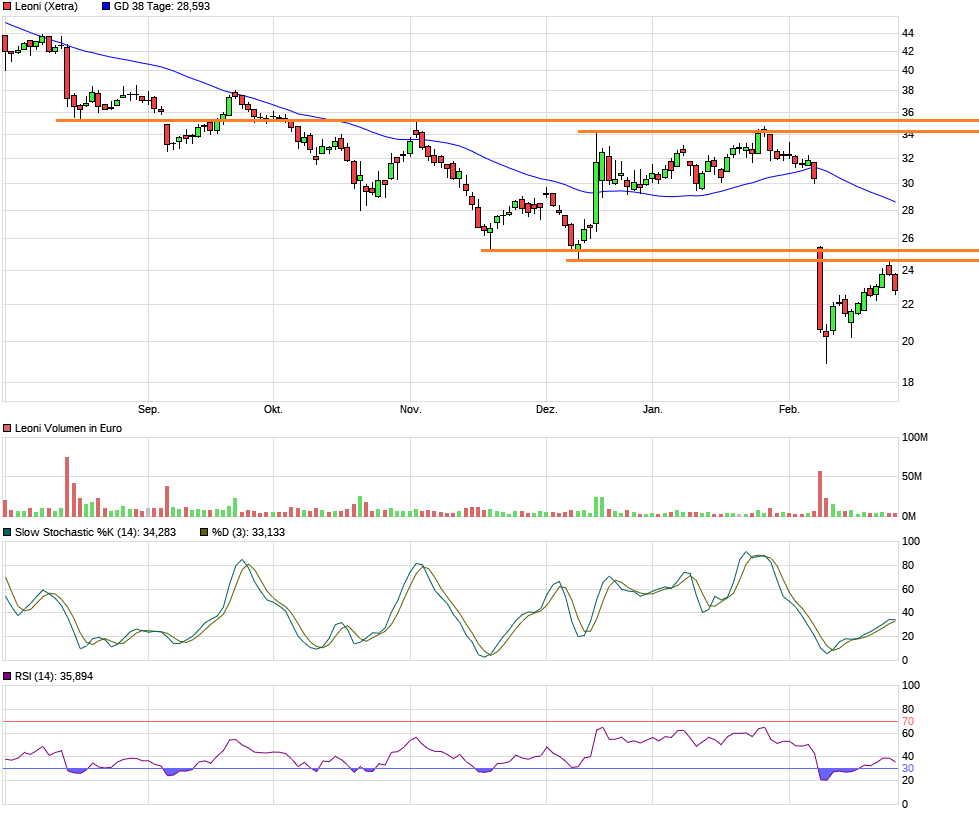Viewport: 979px width, 814px height.
Task: Click the 0M volume axis label
Action: [x=909, y=516]
